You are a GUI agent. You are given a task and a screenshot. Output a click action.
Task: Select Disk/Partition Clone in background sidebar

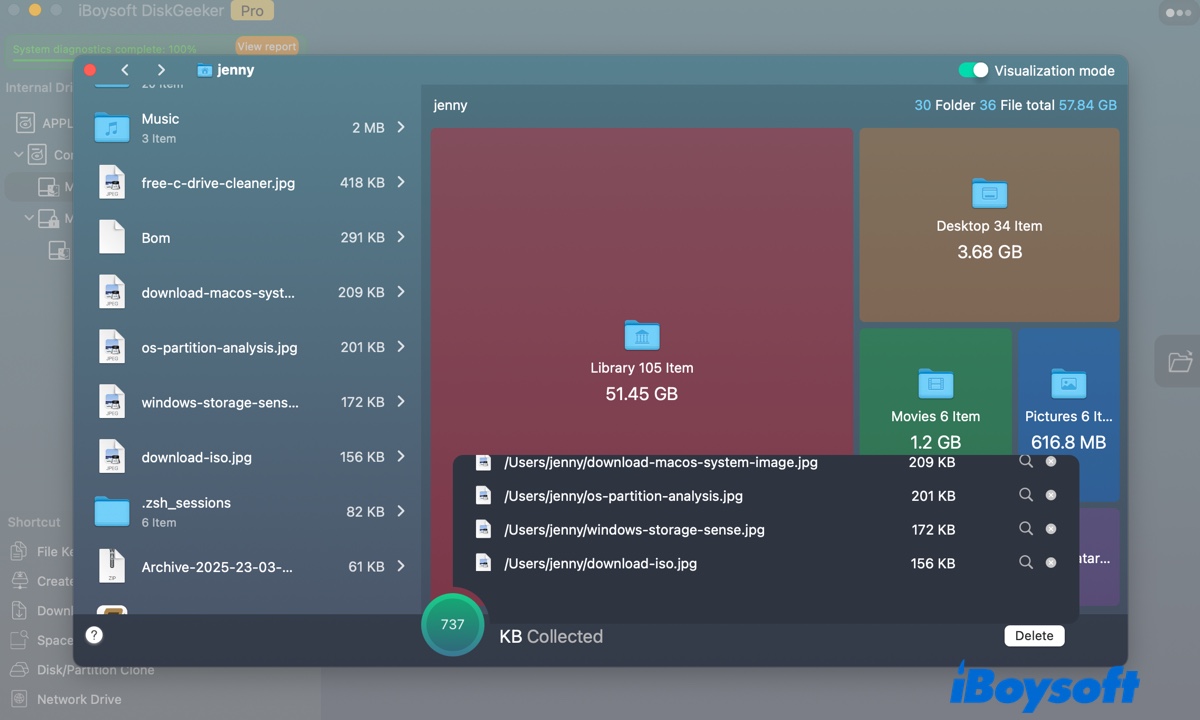[95, 670]
